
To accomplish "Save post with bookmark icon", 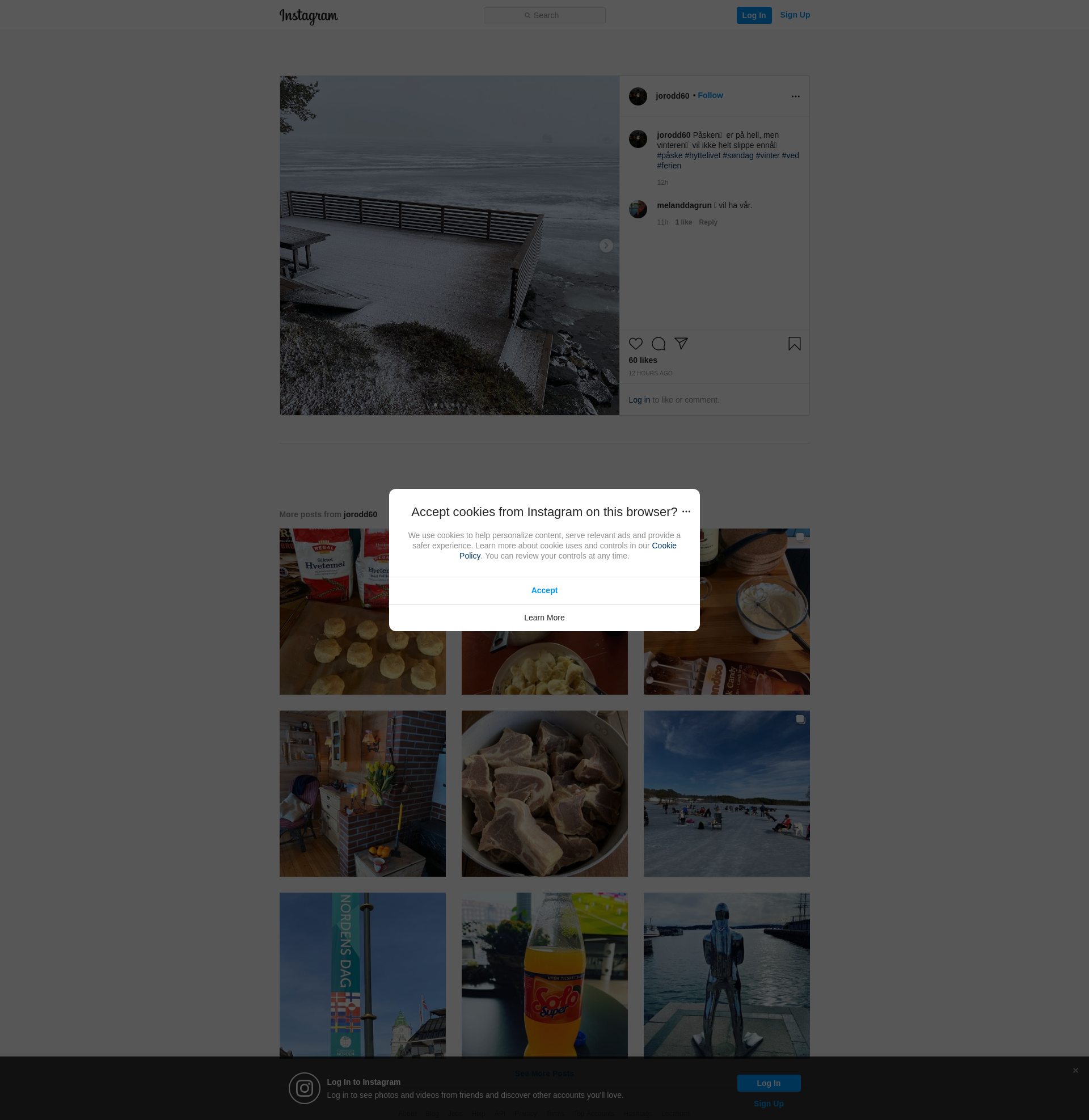I will pyautogui.click(x=794, y=344).
